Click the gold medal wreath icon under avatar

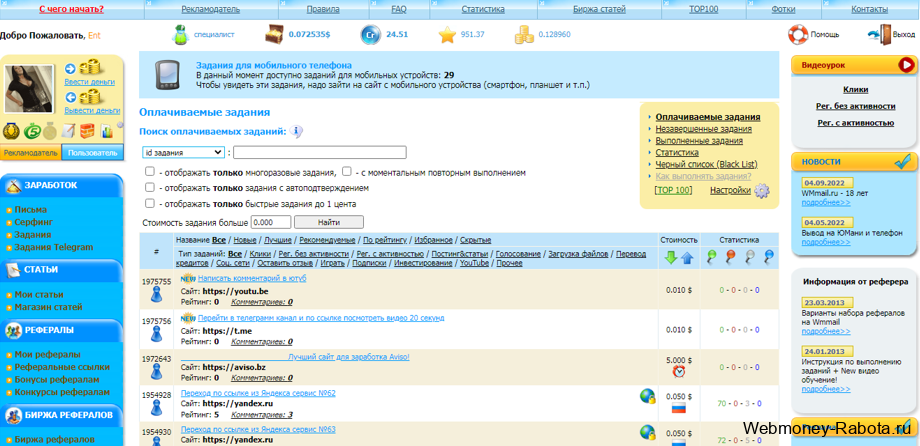(11, 130)
